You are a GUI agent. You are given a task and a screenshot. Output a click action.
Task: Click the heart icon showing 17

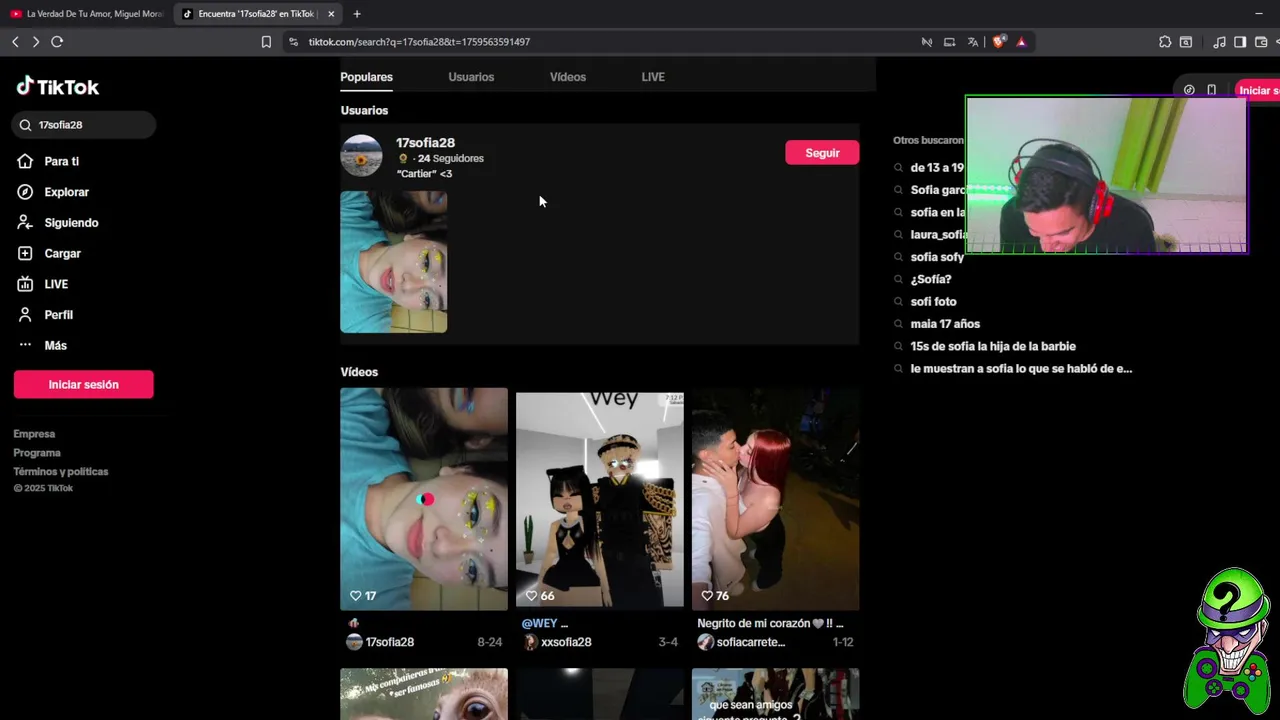pyautogui.click(x=355, y=596)
